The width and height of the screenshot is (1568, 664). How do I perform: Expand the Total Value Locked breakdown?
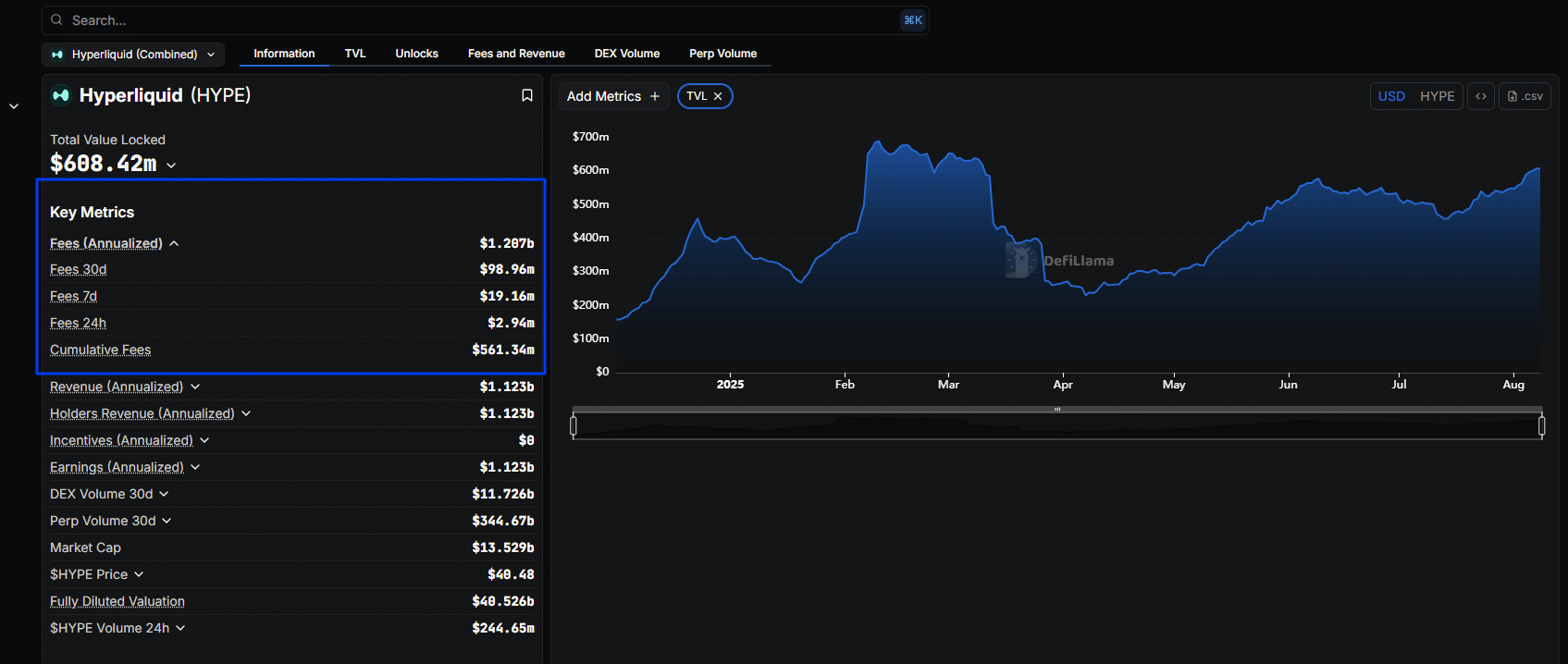tap(172, 166)
